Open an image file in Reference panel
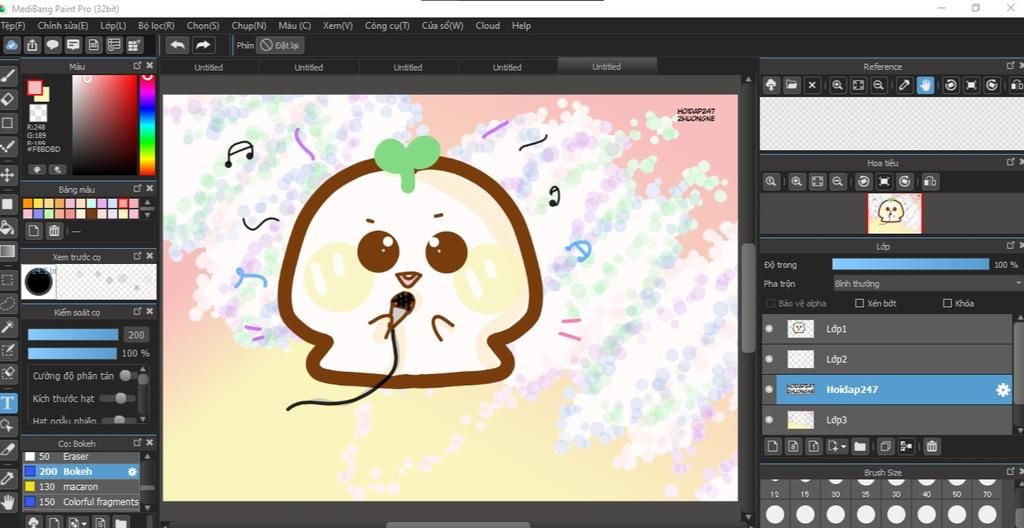The image size is (1024, 528). tap(792, 85)
